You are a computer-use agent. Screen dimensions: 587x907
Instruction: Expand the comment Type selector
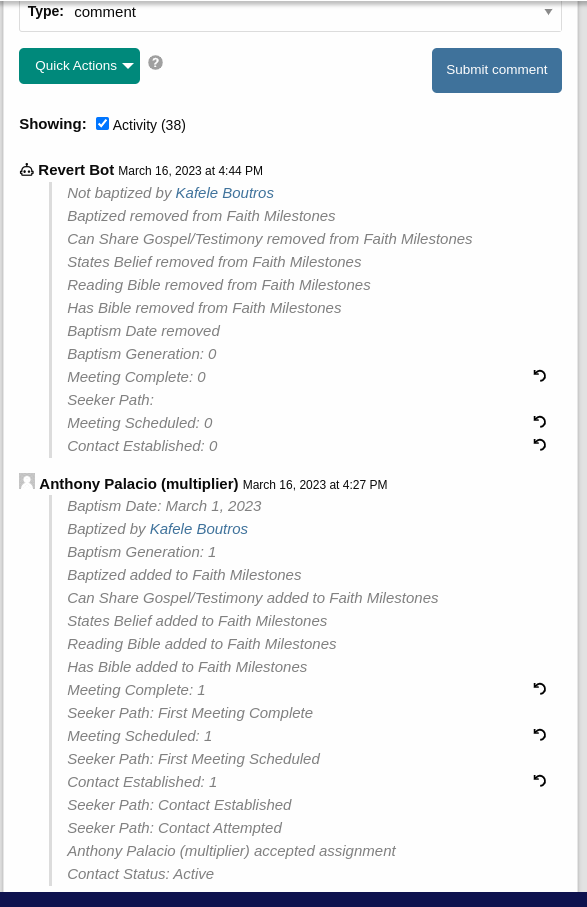pyautogui.click(x=290, y=13)
